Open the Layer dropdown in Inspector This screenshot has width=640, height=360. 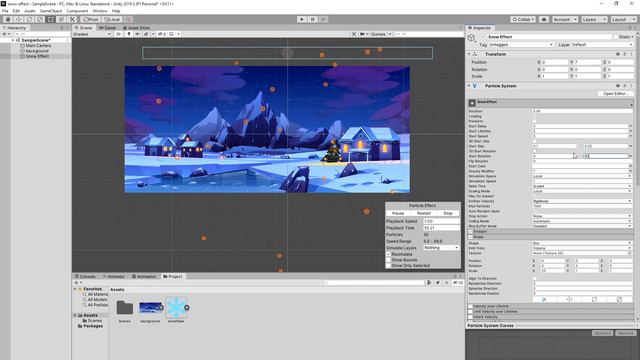click(x=602, y=44)
